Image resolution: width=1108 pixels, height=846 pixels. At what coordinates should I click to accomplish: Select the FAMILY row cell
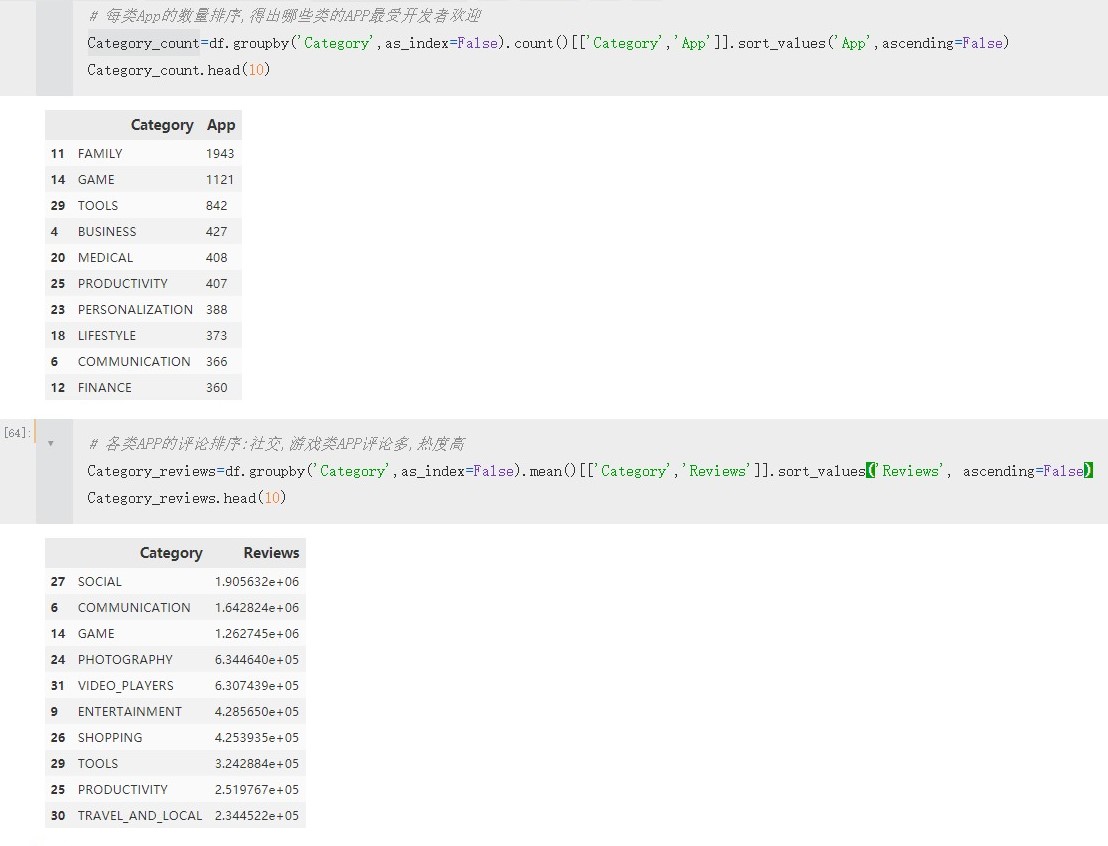[x=100, y=153]
